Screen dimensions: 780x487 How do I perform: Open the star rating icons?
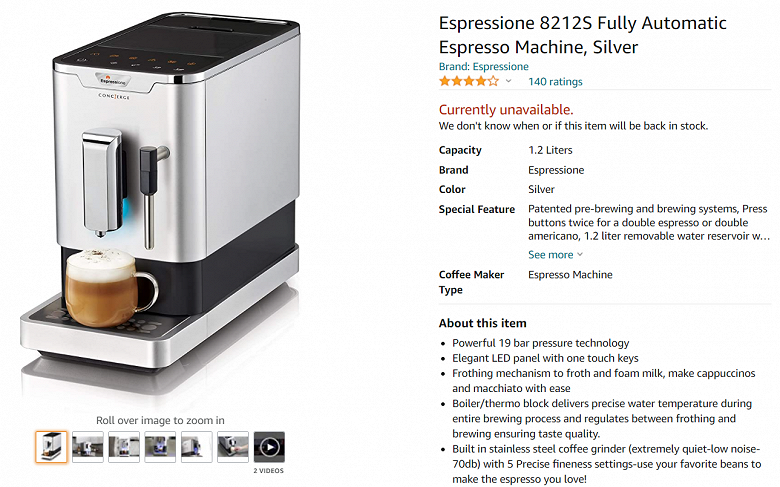(469, 81)
